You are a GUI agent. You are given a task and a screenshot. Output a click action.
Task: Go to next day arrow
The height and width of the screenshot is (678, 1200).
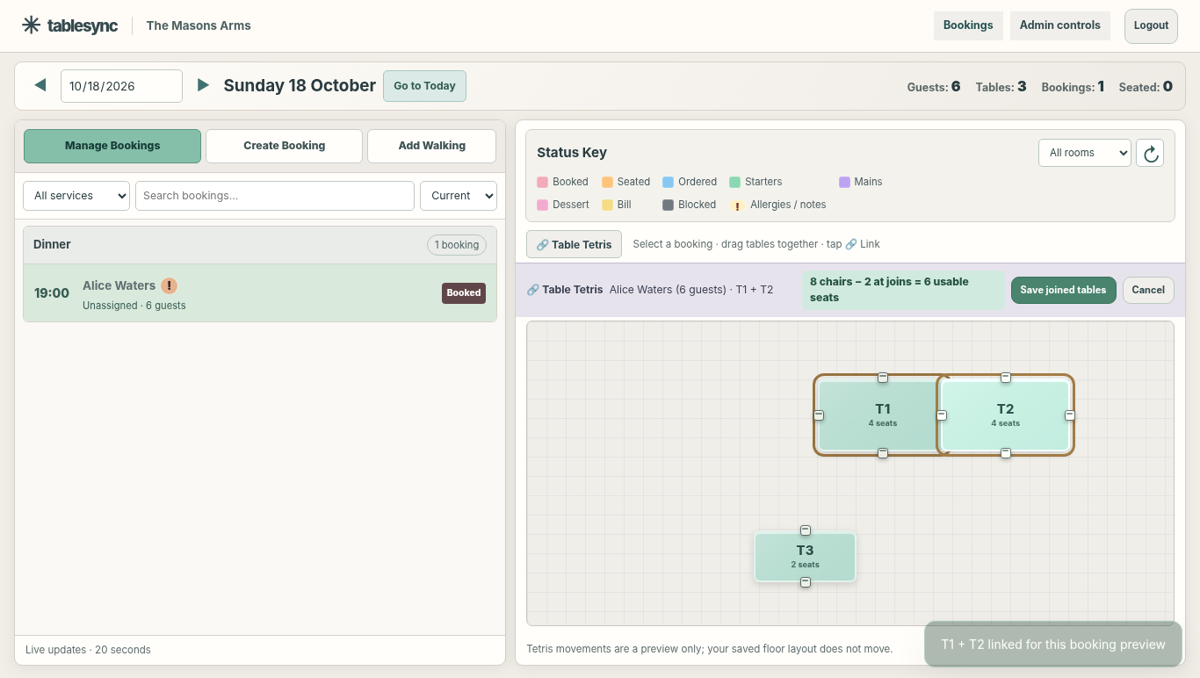203,85
